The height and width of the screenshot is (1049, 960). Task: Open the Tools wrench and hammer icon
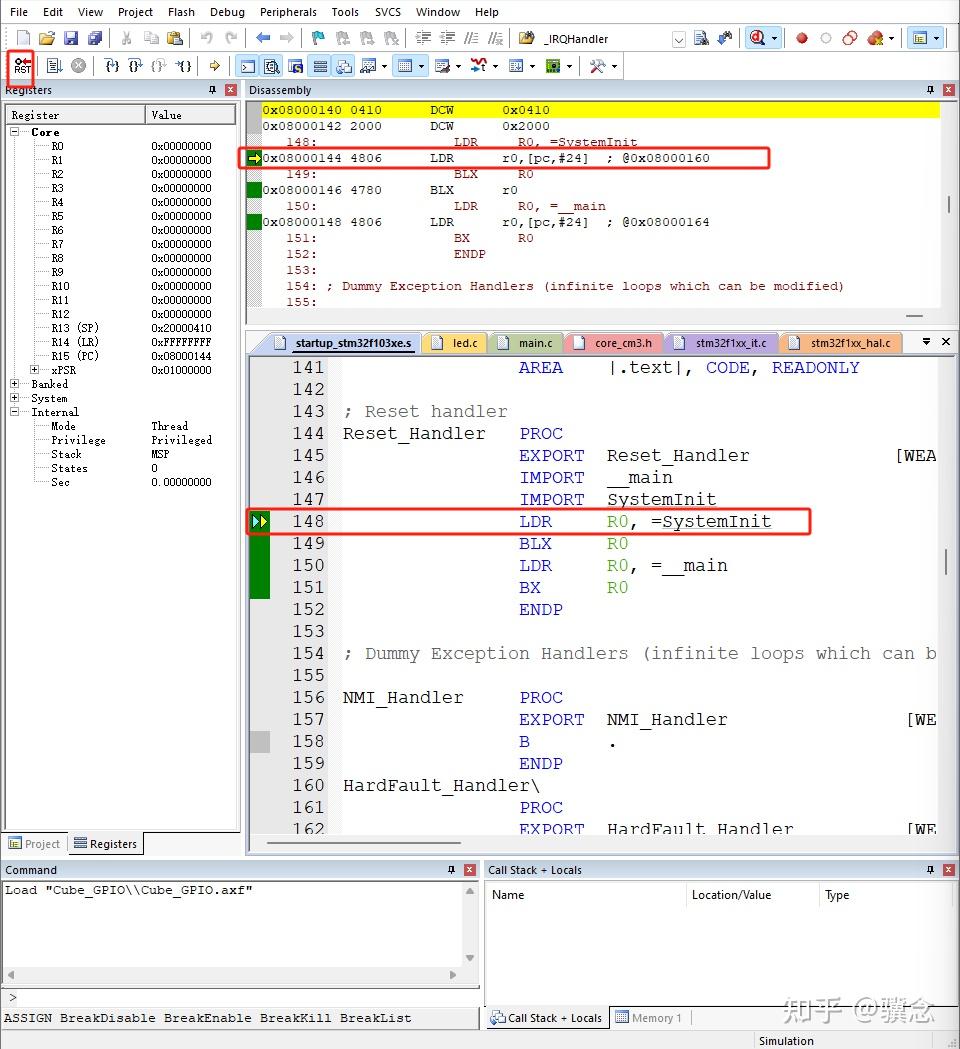[x=597, y=66]
